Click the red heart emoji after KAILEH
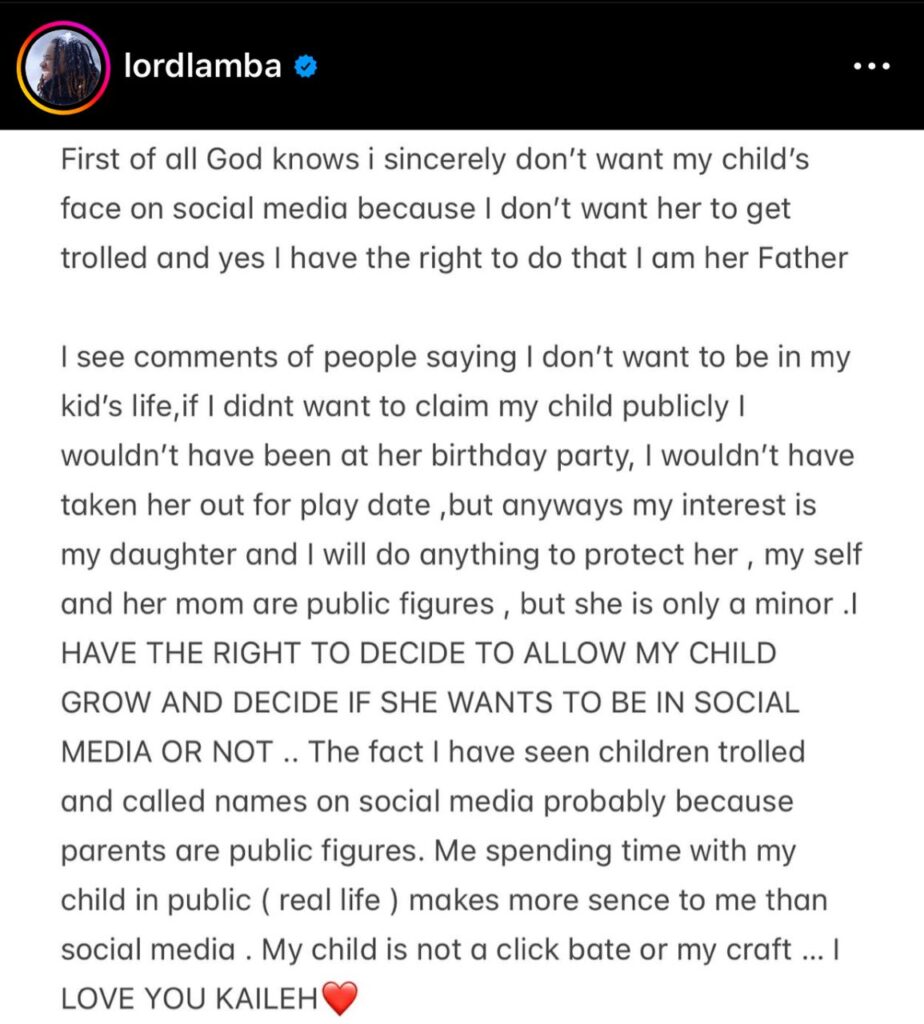Image resolution: width=924 pixels, height=1024 pixels. pyautogui.click(x=340, y=998)
